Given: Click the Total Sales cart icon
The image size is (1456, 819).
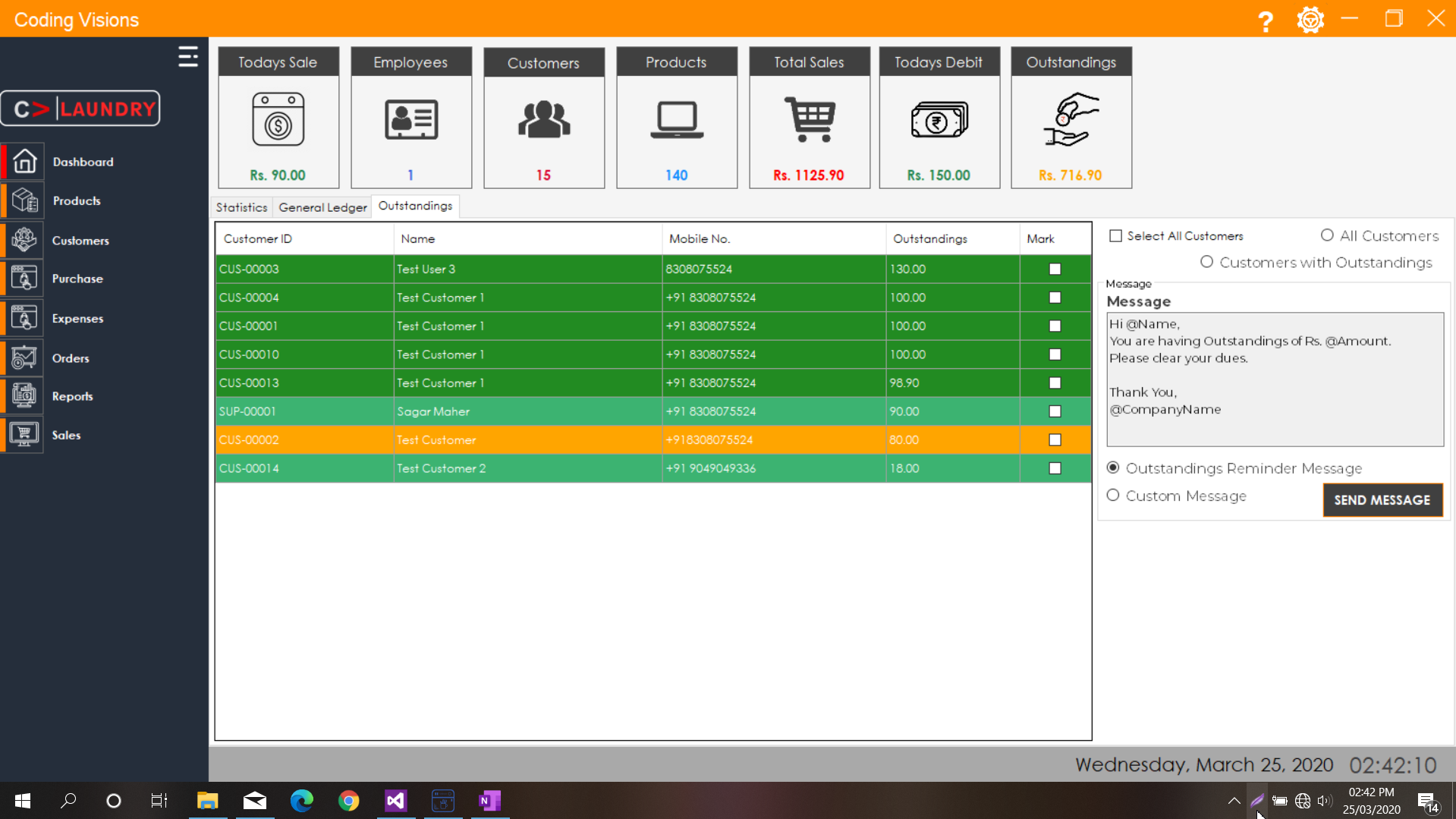Looking at the screenshot, I should pyautogui.click(x=810, y=119).
